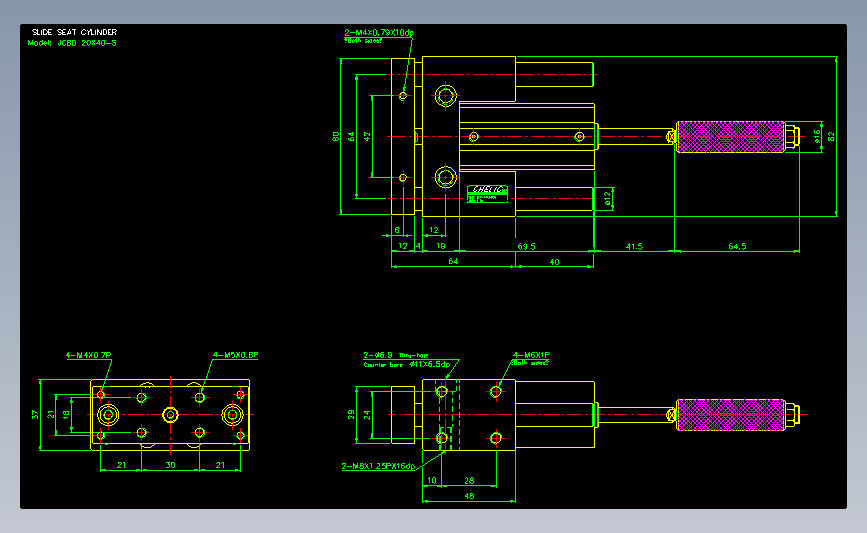Select the "30" center spacing dimension
This screenshot has width=867, height=533.
(170, 465)
